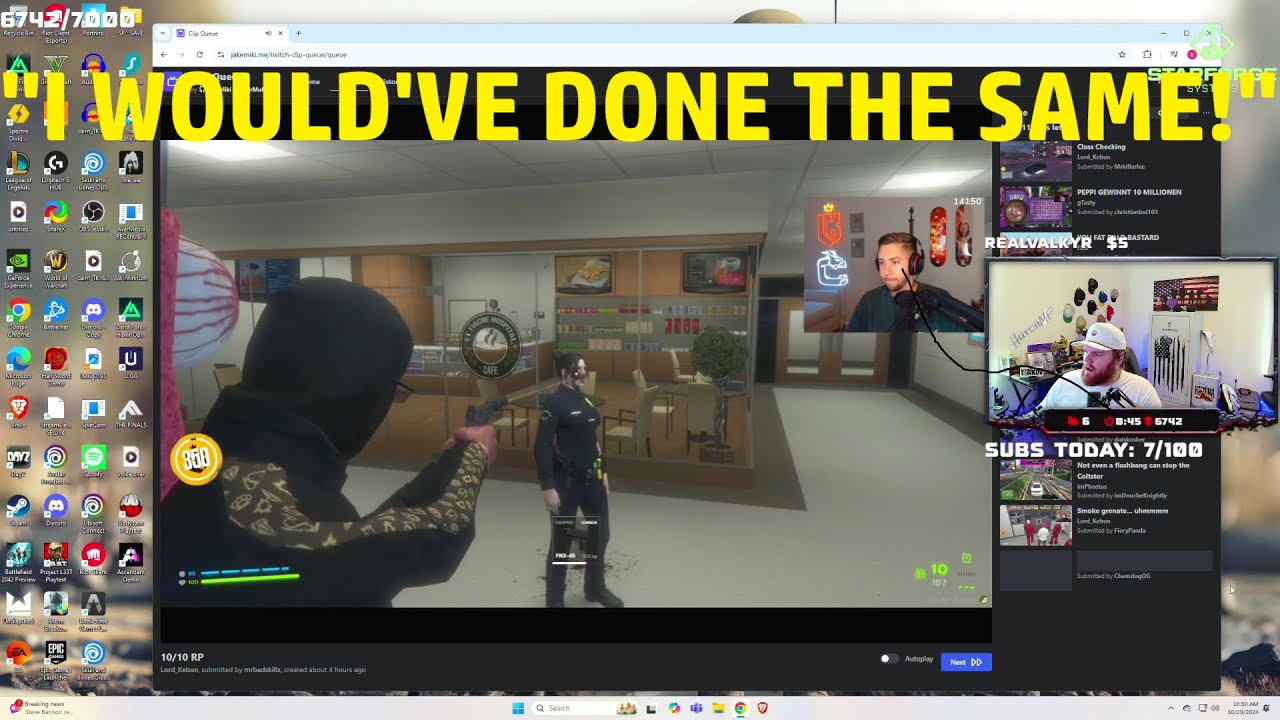
Task: Open Battle.net desktop icon
Action: (x=56, y=315)
